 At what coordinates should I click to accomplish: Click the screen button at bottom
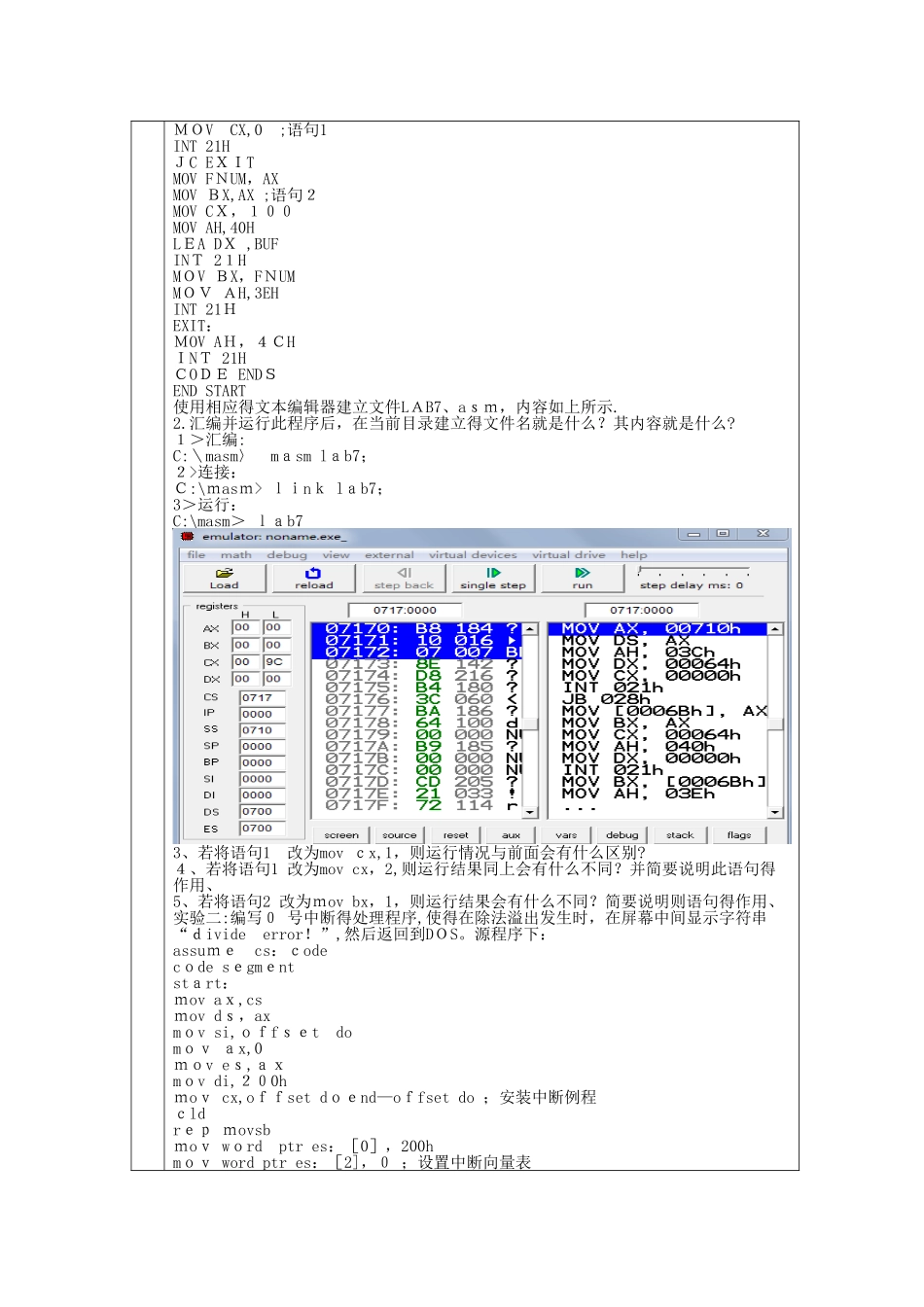tap(341, 834)
